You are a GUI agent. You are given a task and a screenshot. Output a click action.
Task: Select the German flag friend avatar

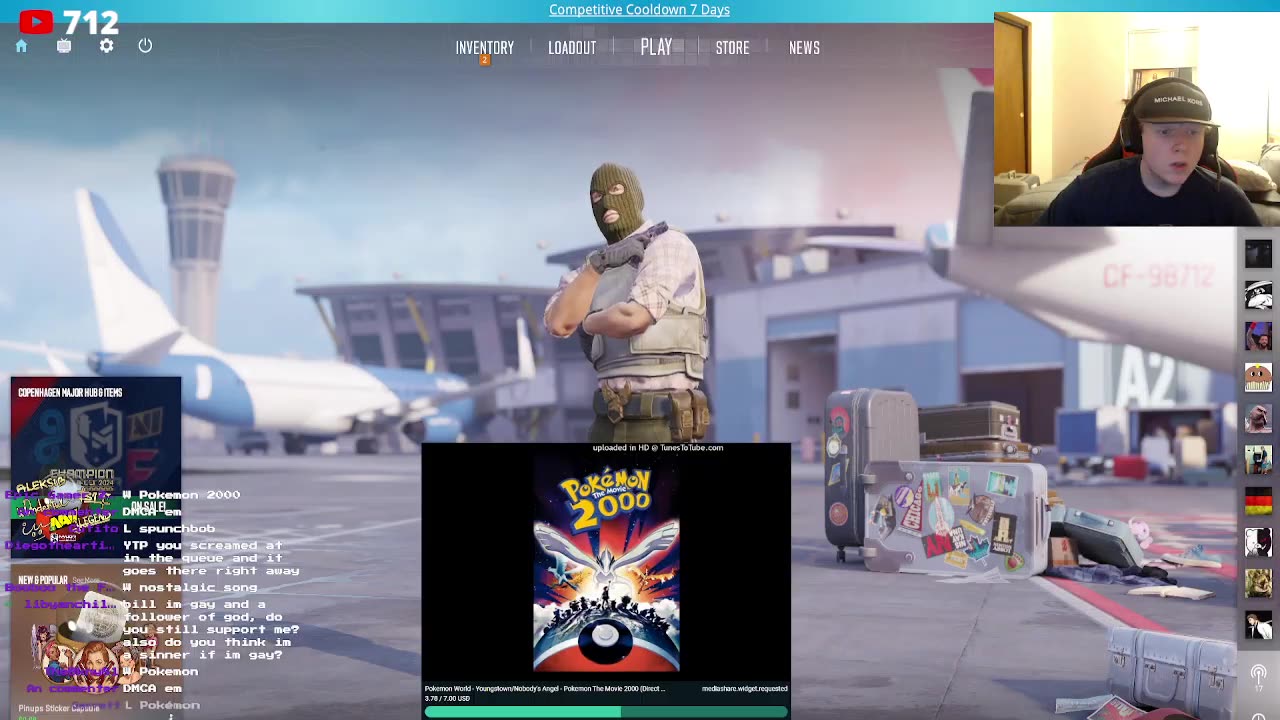point(1258,502)
